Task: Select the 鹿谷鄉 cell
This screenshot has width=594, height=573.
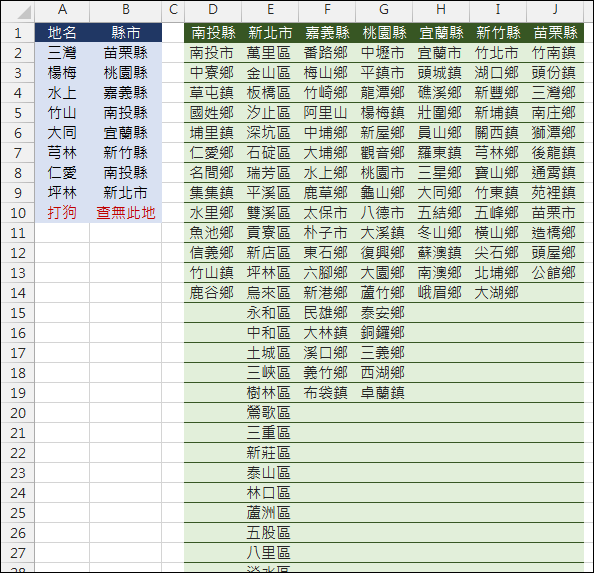Action: 213,293
